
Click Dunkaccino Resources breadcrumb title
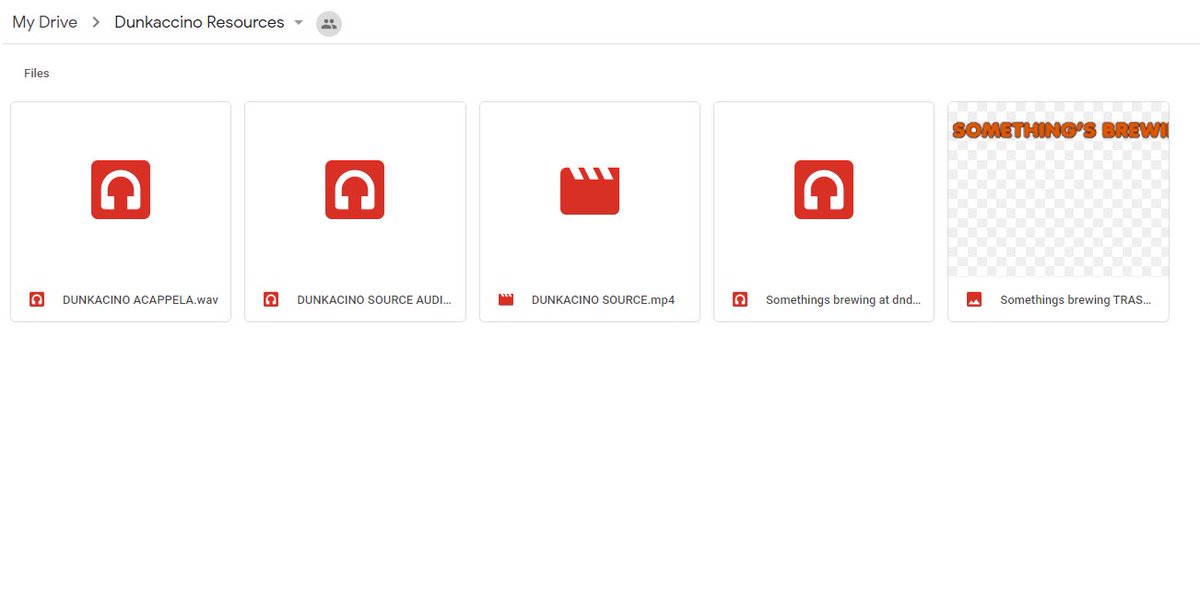(x=199, y=22)
